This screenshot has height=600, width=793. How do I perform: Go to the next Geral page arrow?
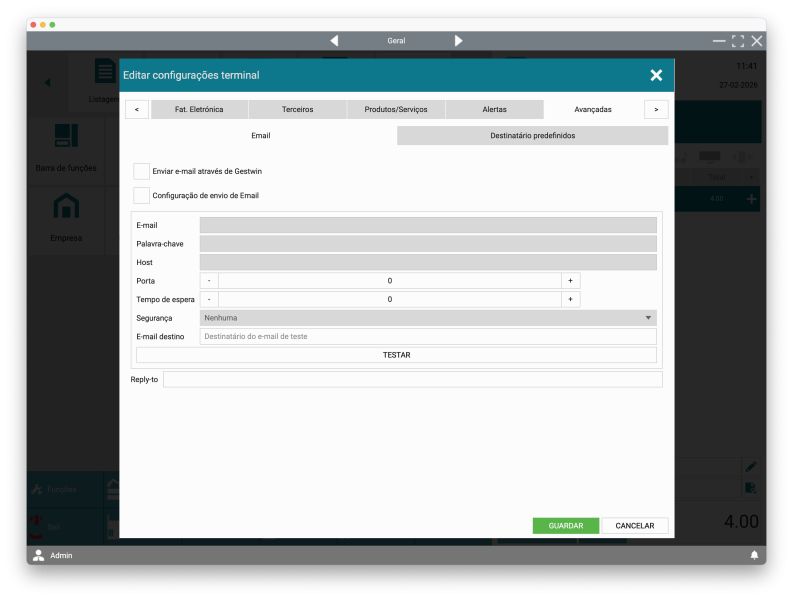(458, 41)
